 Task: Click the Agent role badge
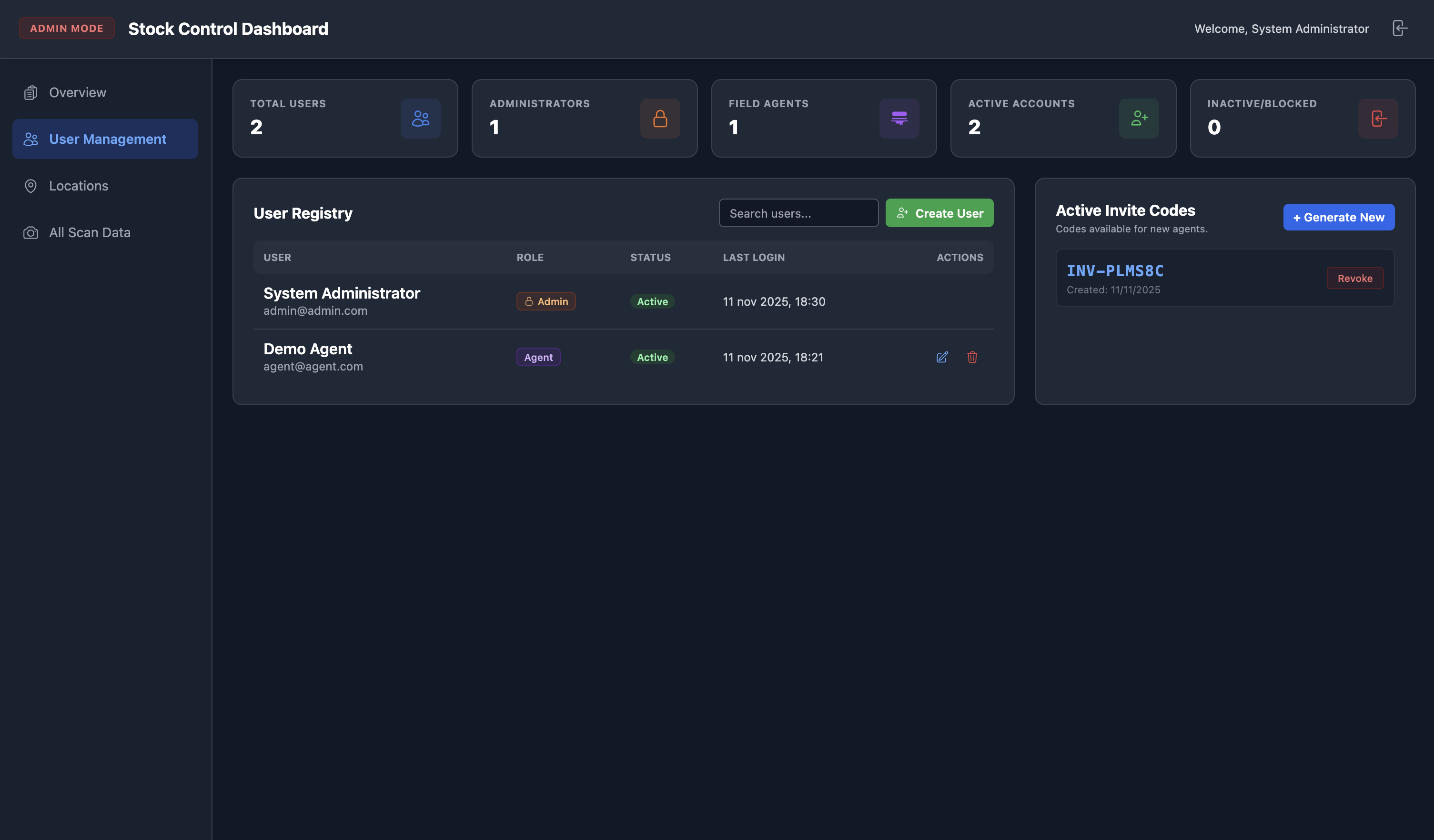[538, 357]
